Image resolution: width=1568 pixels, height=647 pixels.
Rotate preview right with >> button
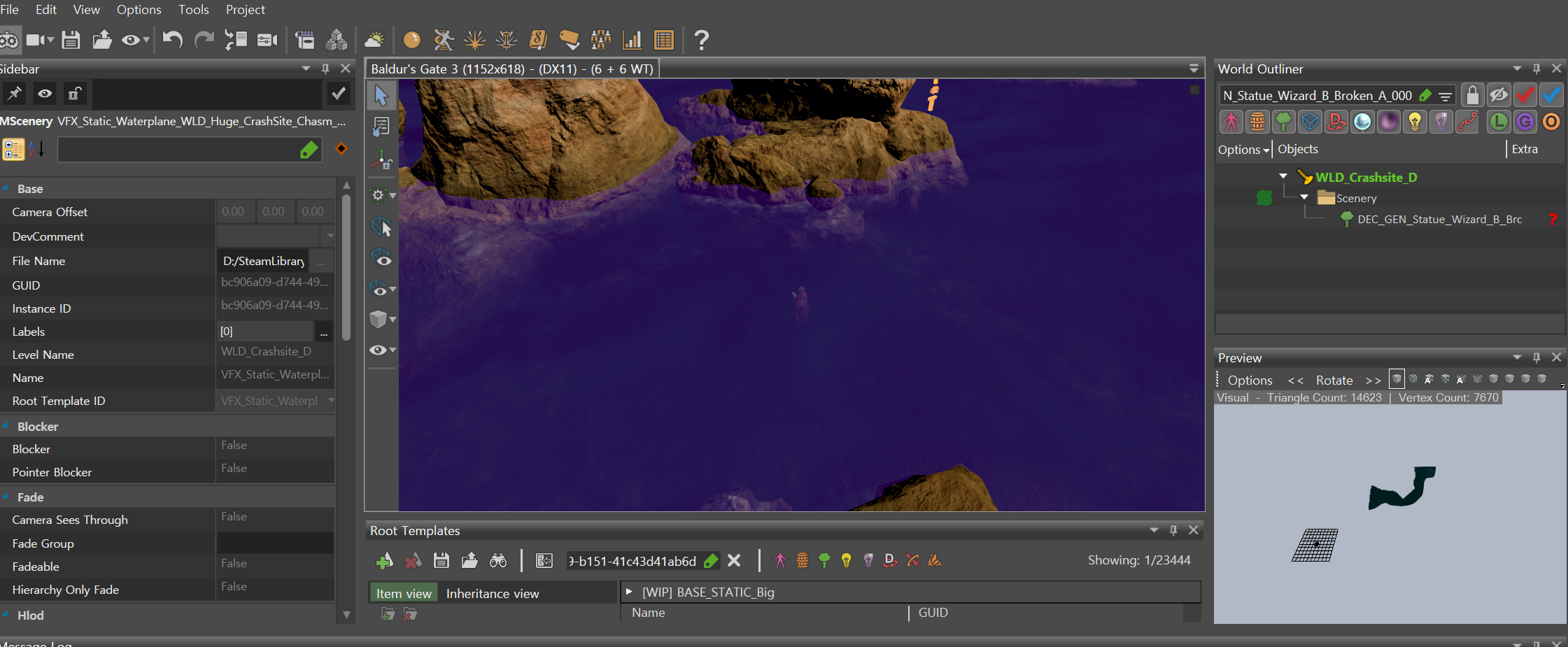(x=1373, y=380)
